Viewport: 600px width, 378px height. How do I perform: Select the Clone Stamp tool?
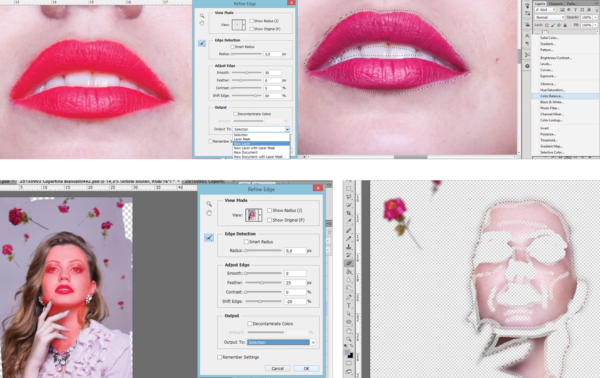point(349,247)
